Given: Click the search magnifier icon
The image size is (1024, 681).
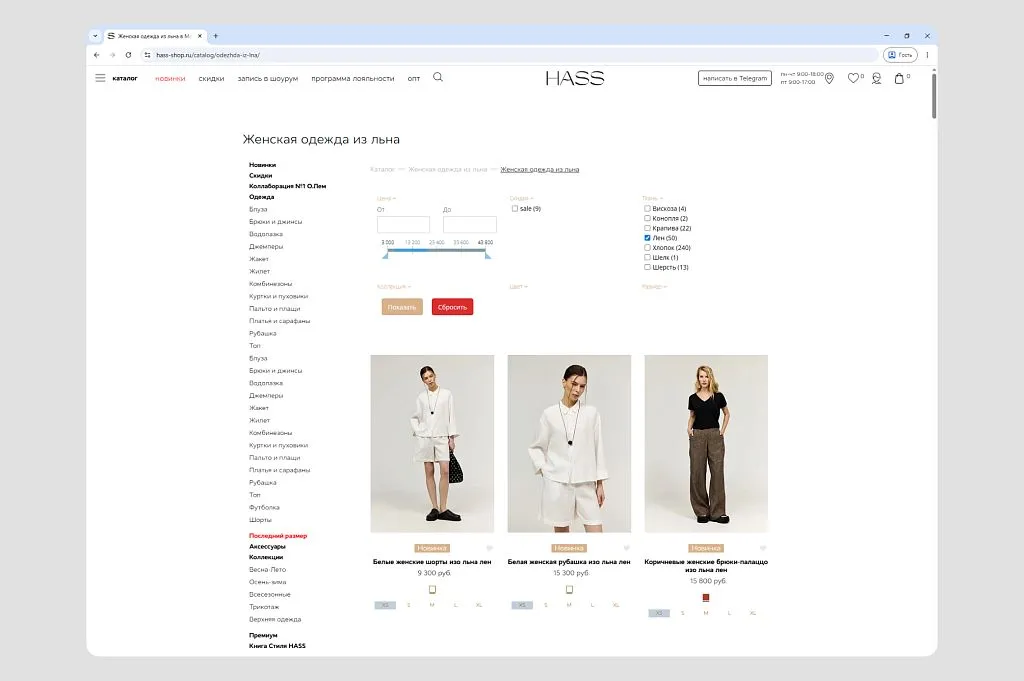Looking at the screenshot, I should [438, 77].
